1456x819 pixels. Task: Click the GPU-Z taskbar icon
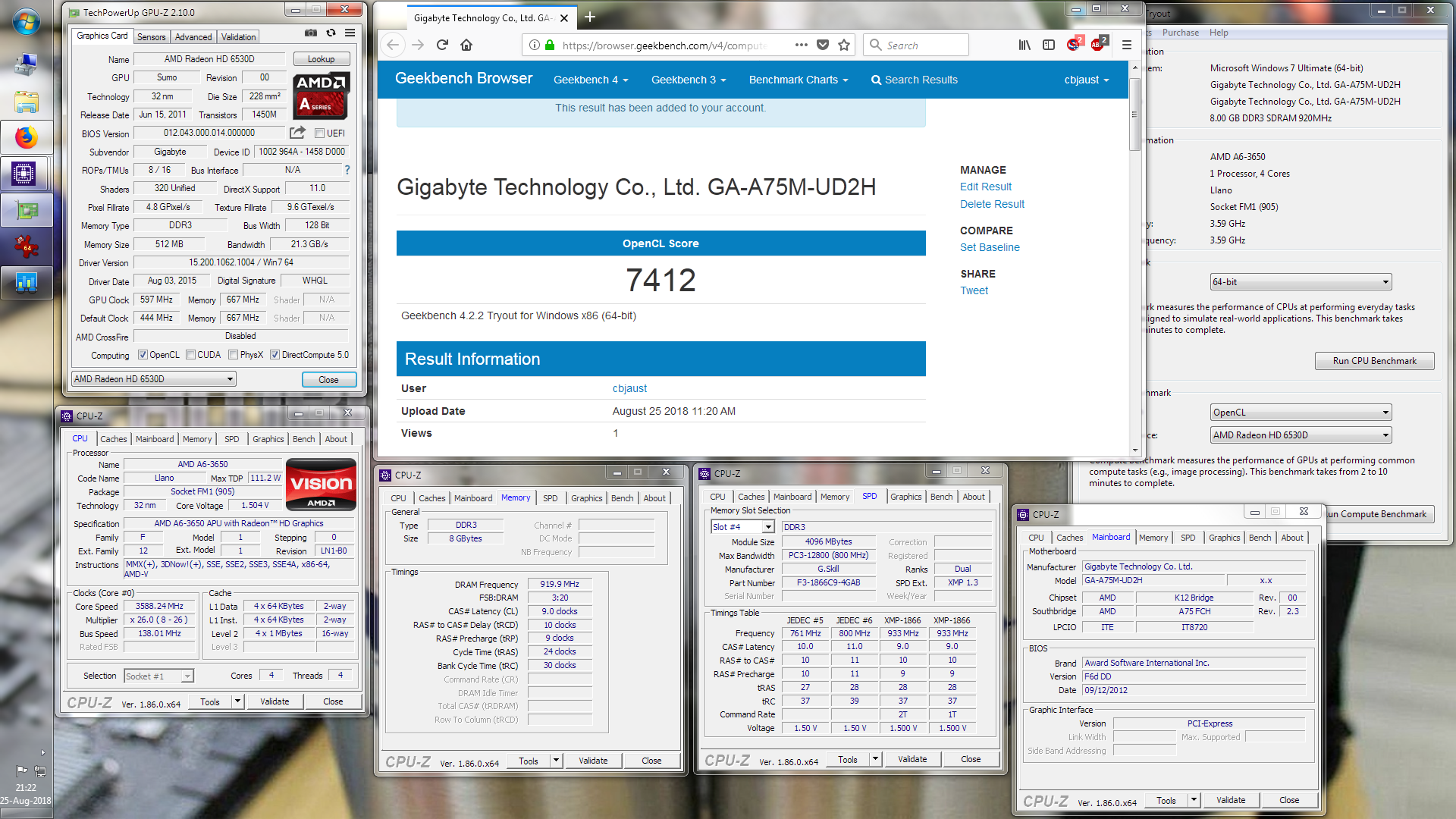27,210
